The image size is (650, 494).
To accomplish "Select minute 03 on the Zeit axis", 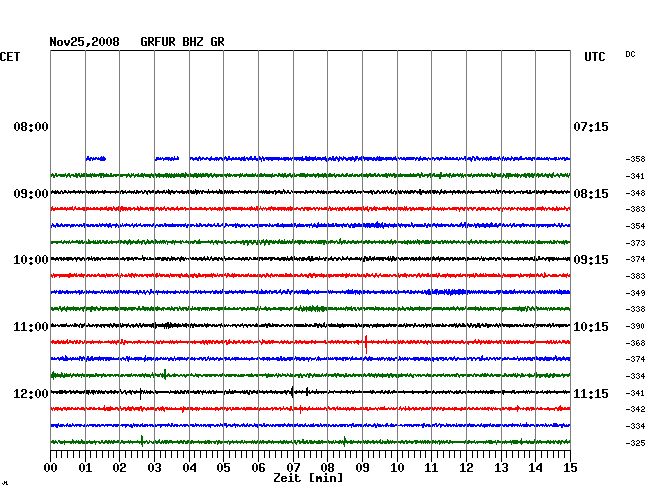I will pos(155,468).
